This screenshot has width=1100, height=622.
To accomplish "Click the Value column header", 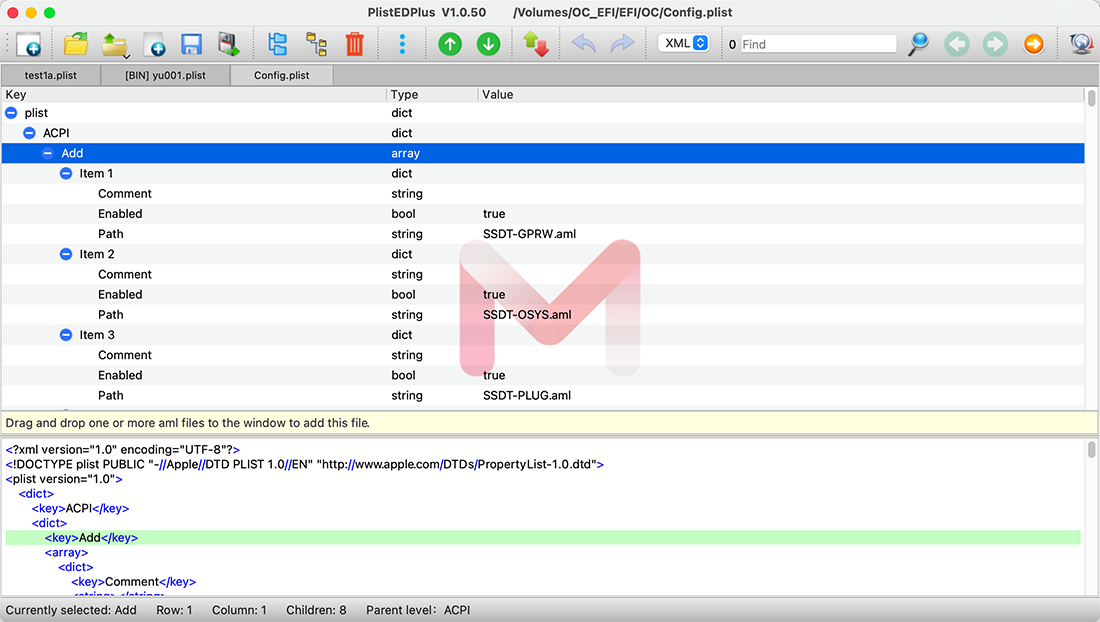I will click(x=781, y=95).
